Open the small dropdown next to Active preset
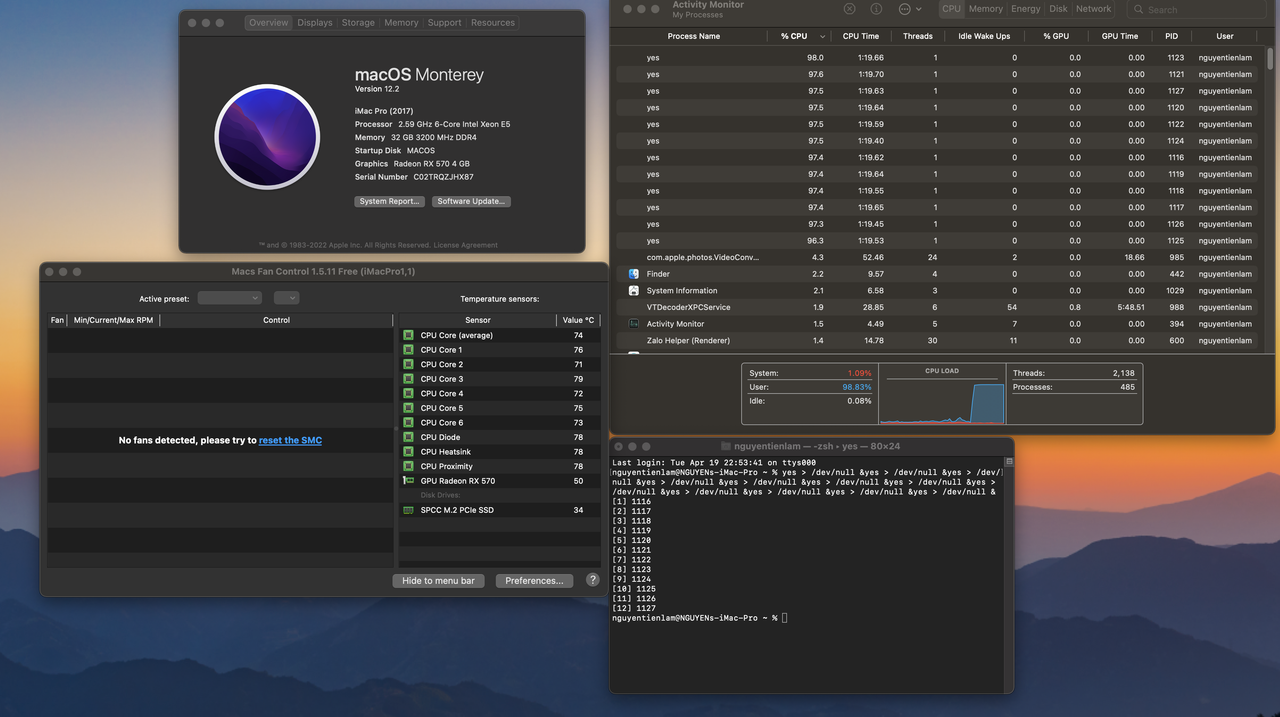 286,298
